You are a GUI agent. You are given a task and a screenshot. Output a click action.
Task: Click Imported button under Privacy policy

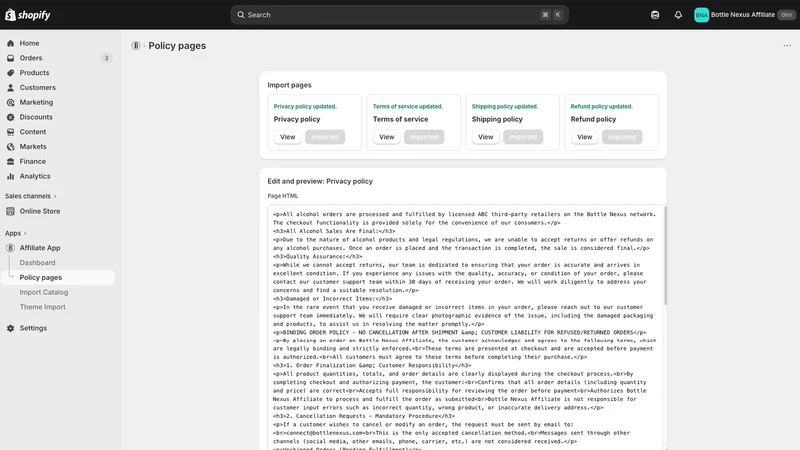[325, 137]
